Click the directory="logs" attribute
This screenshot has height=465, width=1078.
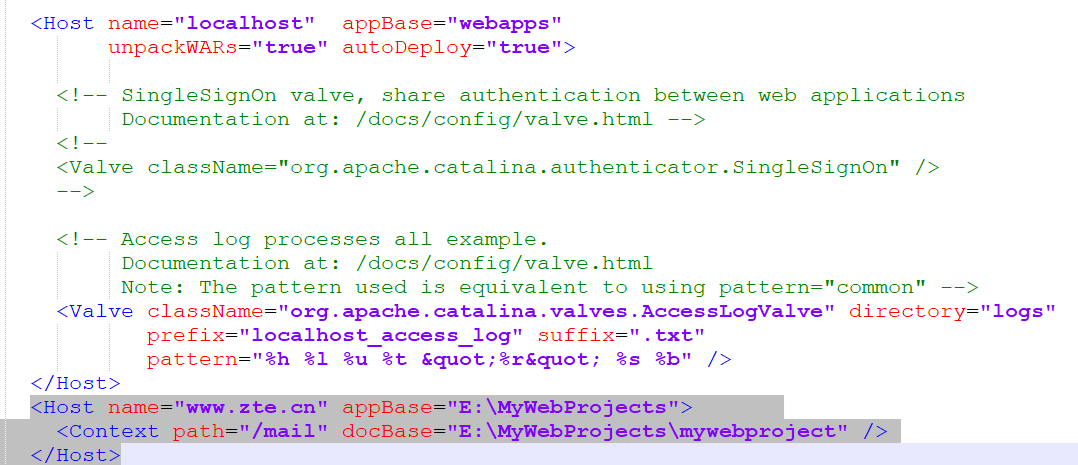tap(952, 311)
